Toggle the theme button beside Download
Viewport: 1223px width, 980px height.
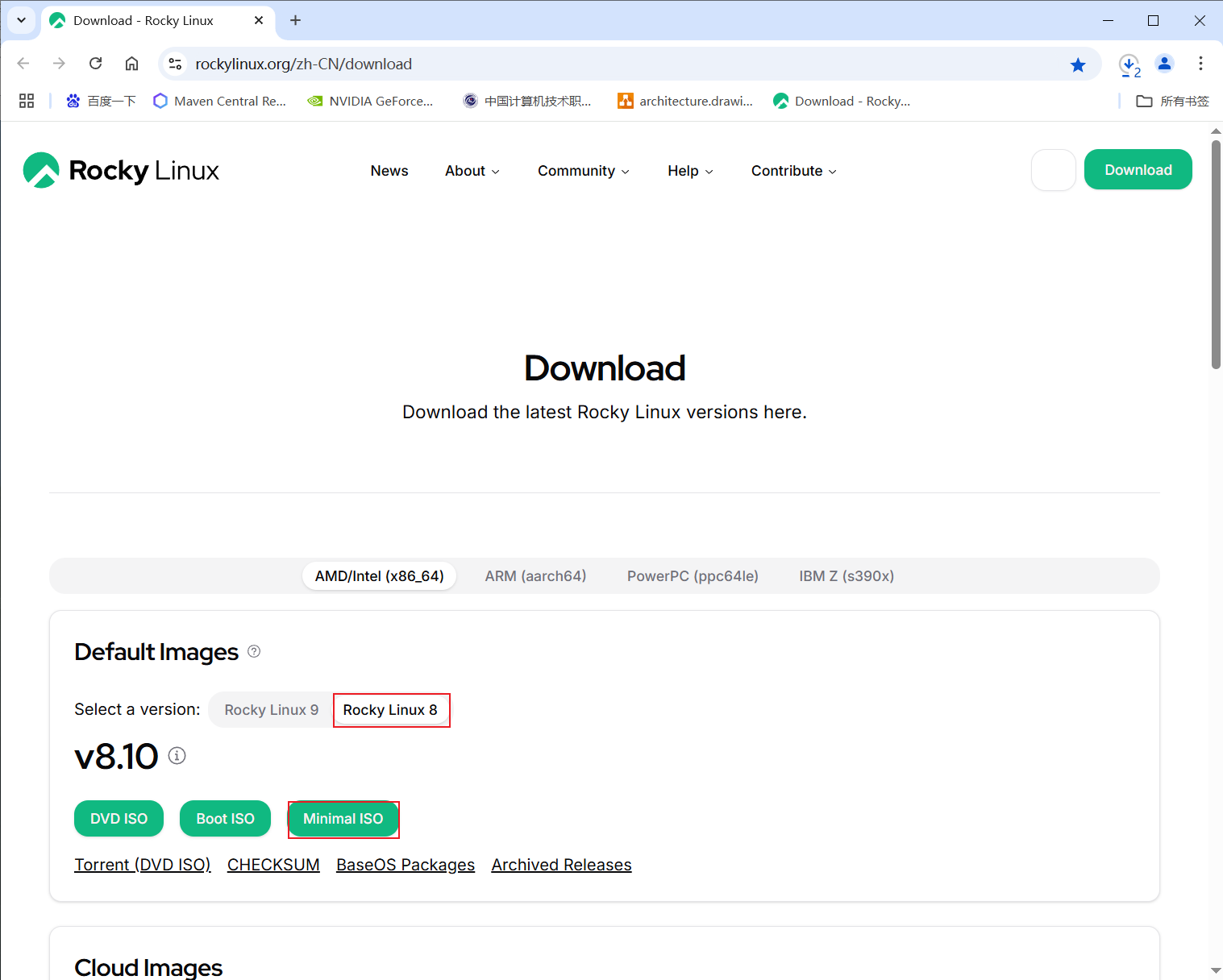(1053, 170)
